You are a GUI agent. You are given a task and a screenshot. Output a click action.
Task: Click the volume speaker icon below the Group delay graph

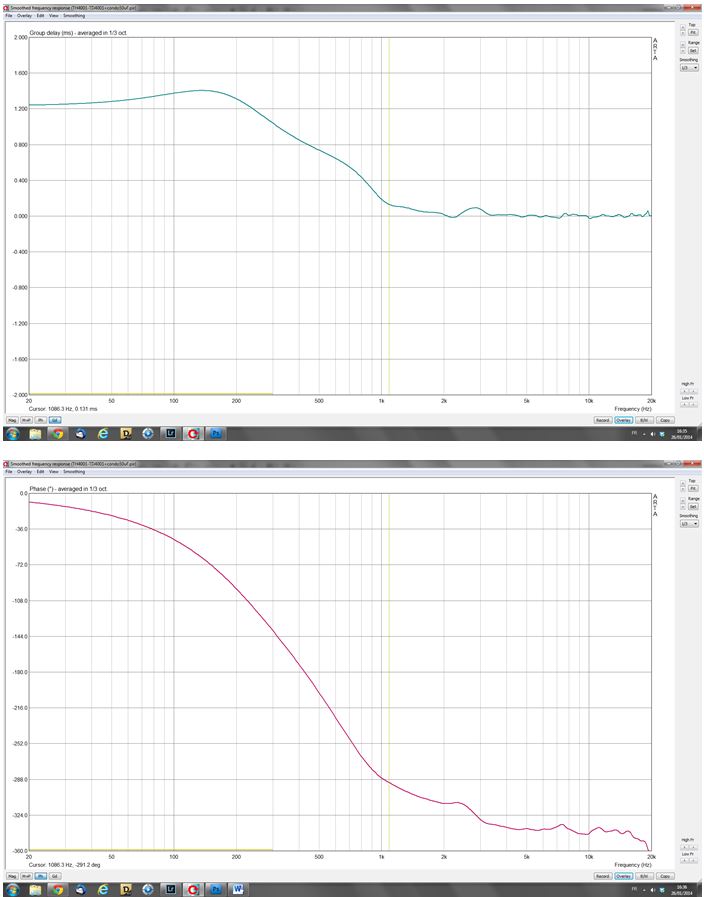point(653,434)
